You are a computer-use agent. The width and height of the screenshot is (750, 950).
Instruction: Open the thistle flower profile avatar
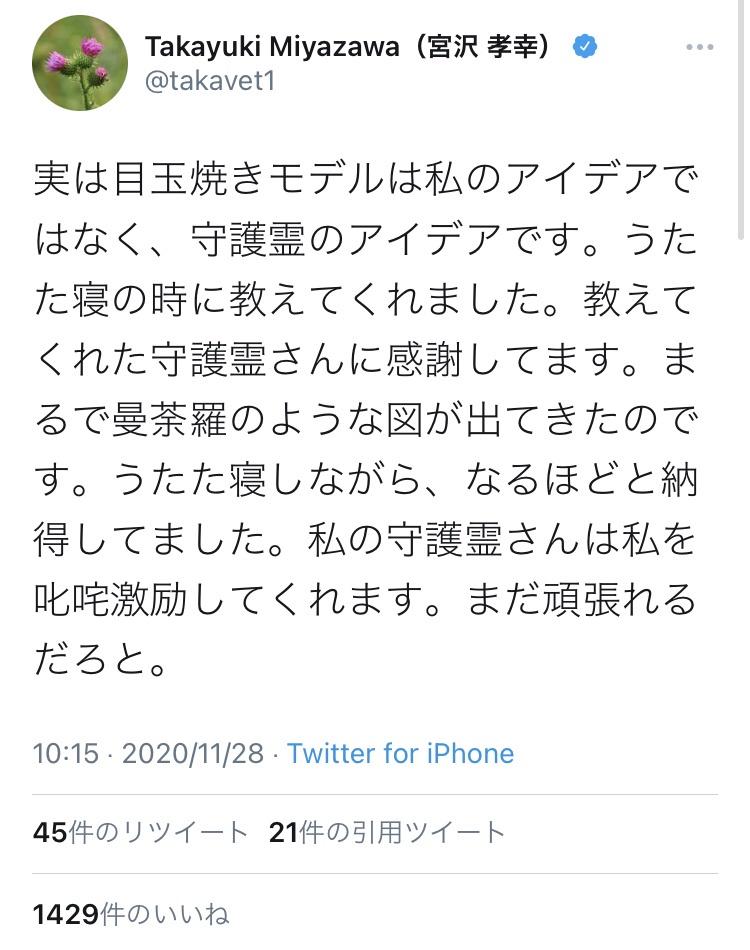point(80,63)
